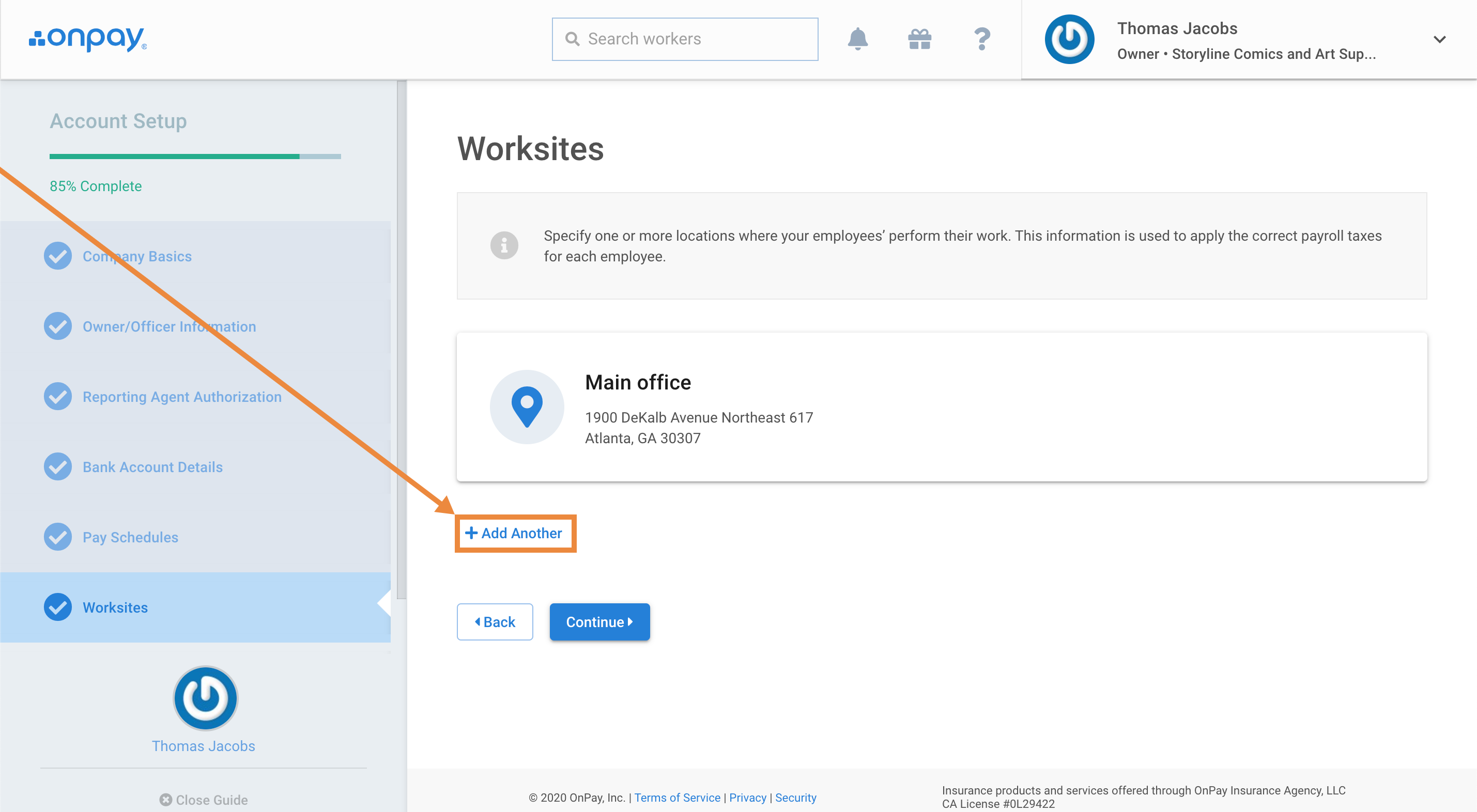Viewport: 1477px width, 812px height.
Task: Open the Security footer link
Action: [796, 798]
